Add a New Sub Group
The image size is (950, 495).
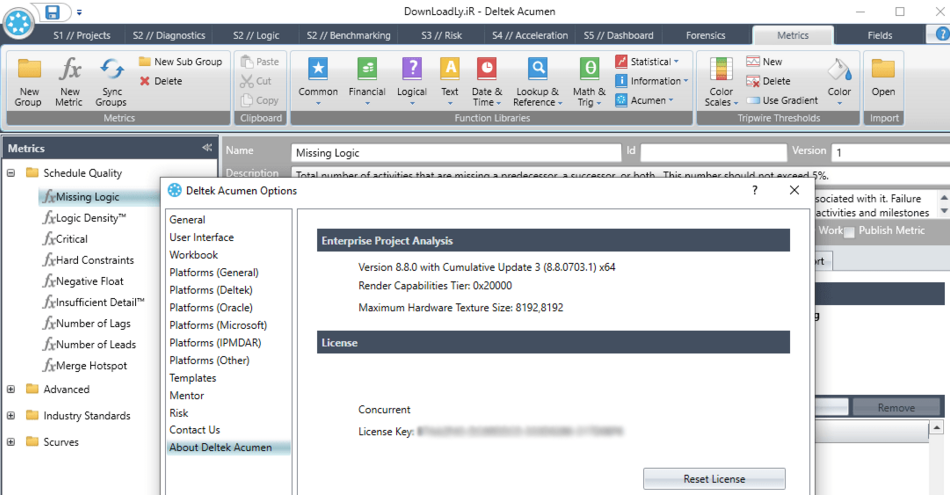pos(180,61)
